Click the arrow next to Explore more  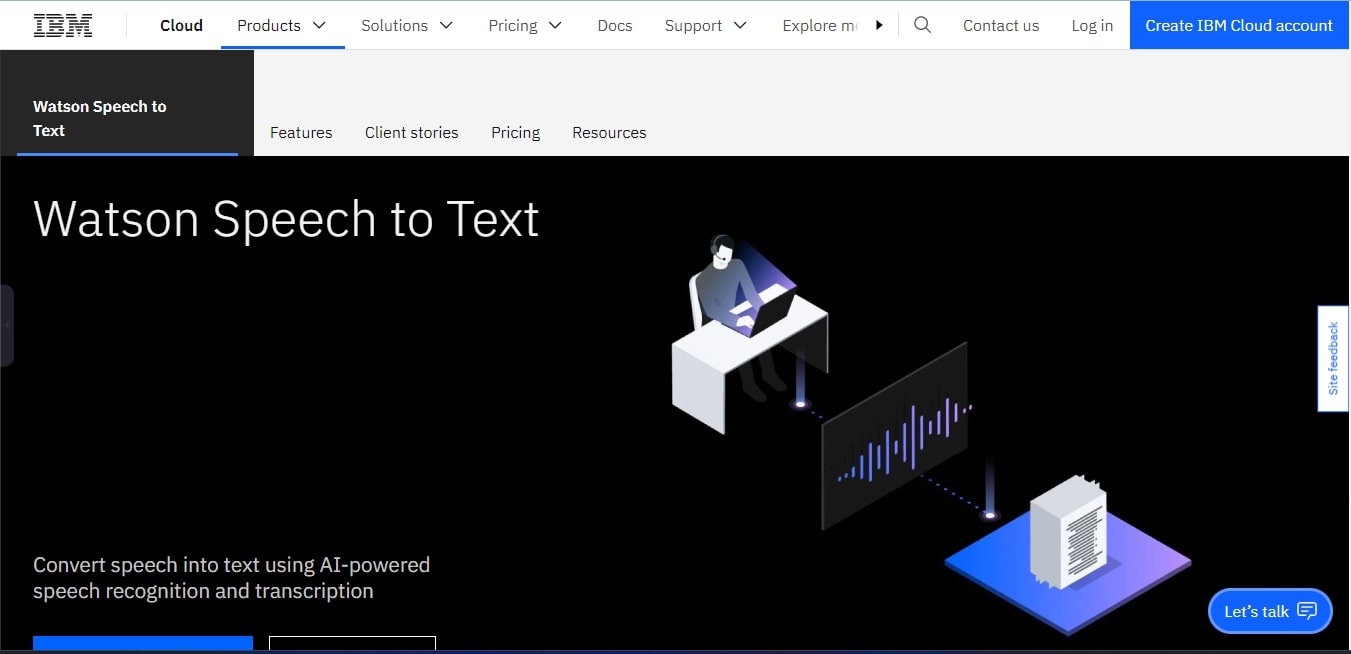(879, 25)
